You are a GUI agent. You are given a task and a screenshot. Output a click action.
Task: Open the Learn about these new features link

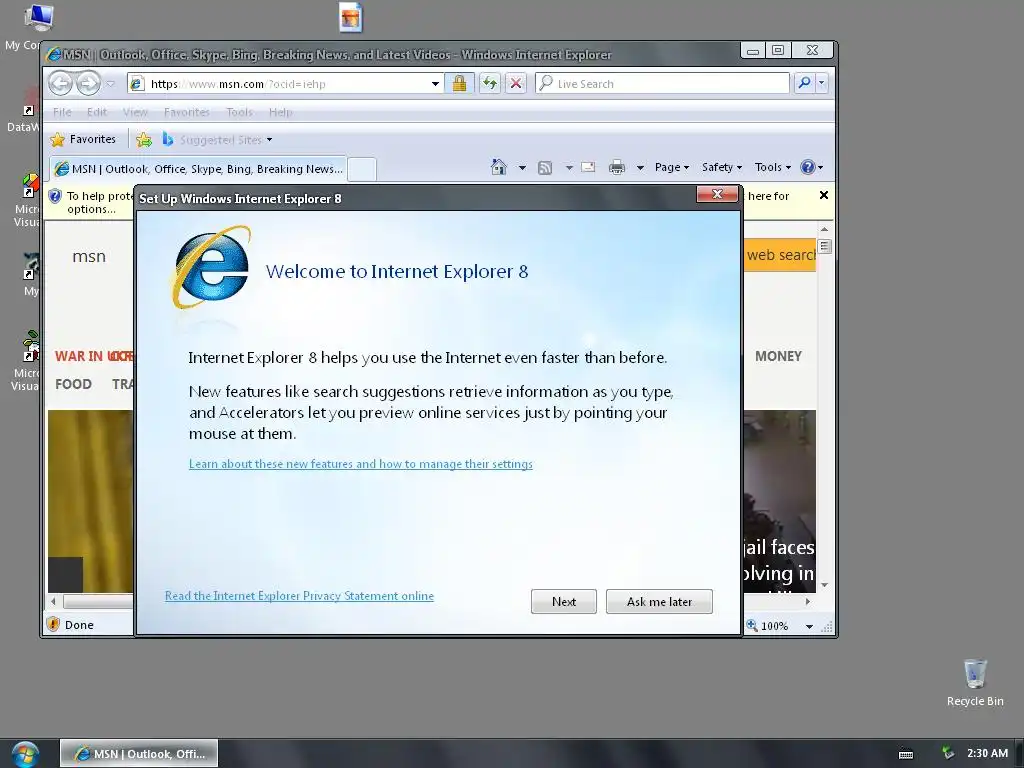point(360,464)
